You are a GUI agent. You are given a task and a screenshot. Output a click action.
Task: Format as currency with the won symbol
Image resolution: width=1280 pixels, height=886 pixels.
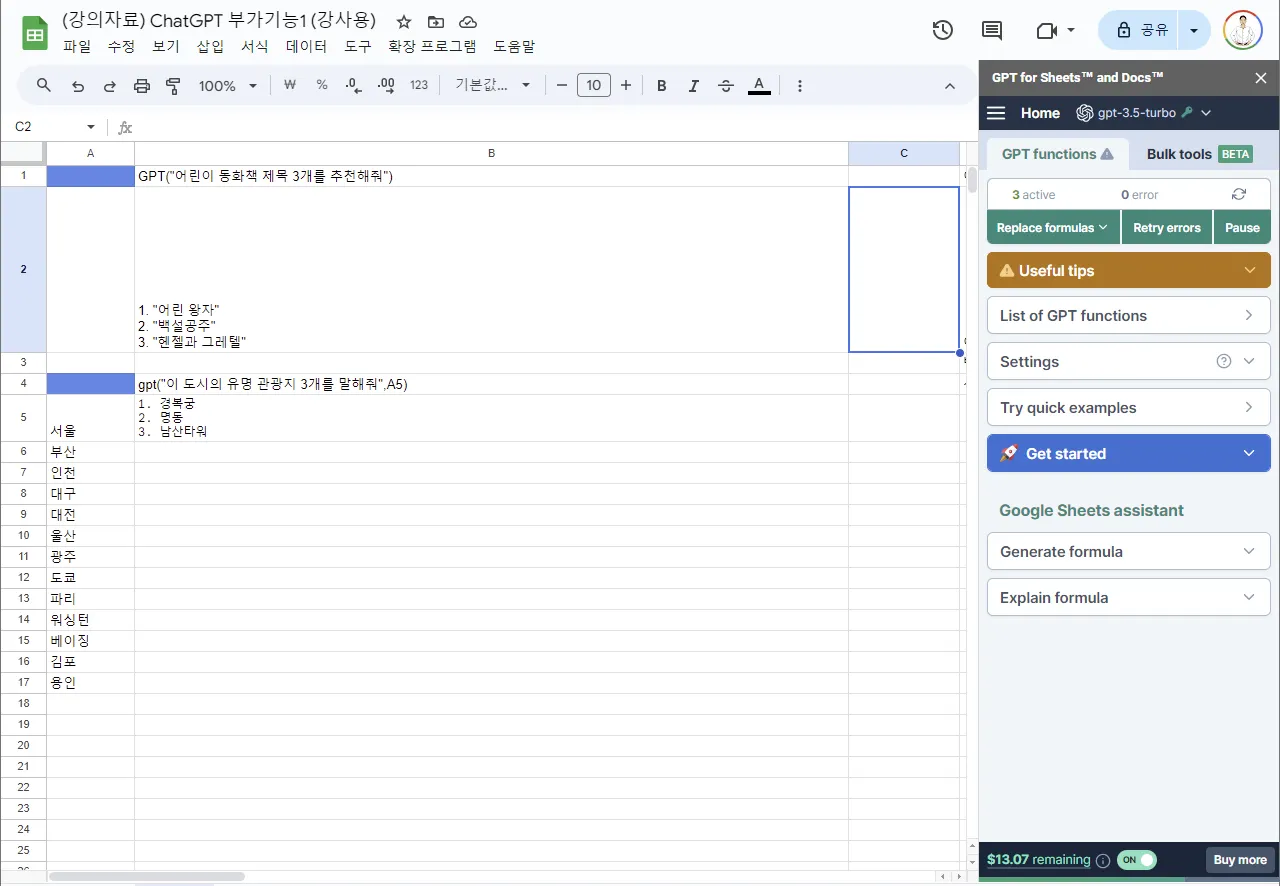(x=290, y=86)
